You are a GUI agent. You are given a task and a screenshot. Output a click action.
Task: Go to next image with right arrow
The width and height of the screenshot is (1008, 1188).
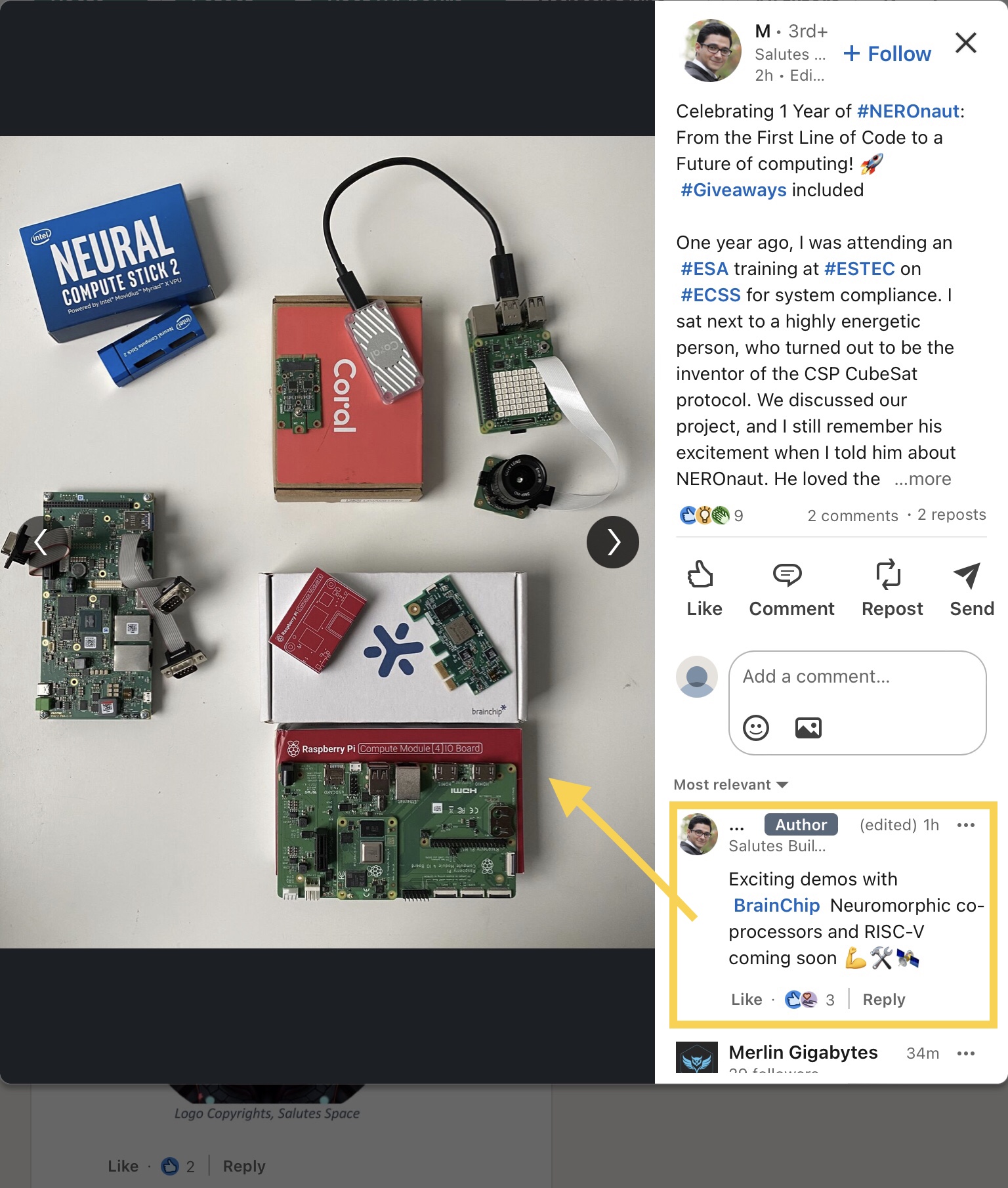613,542
